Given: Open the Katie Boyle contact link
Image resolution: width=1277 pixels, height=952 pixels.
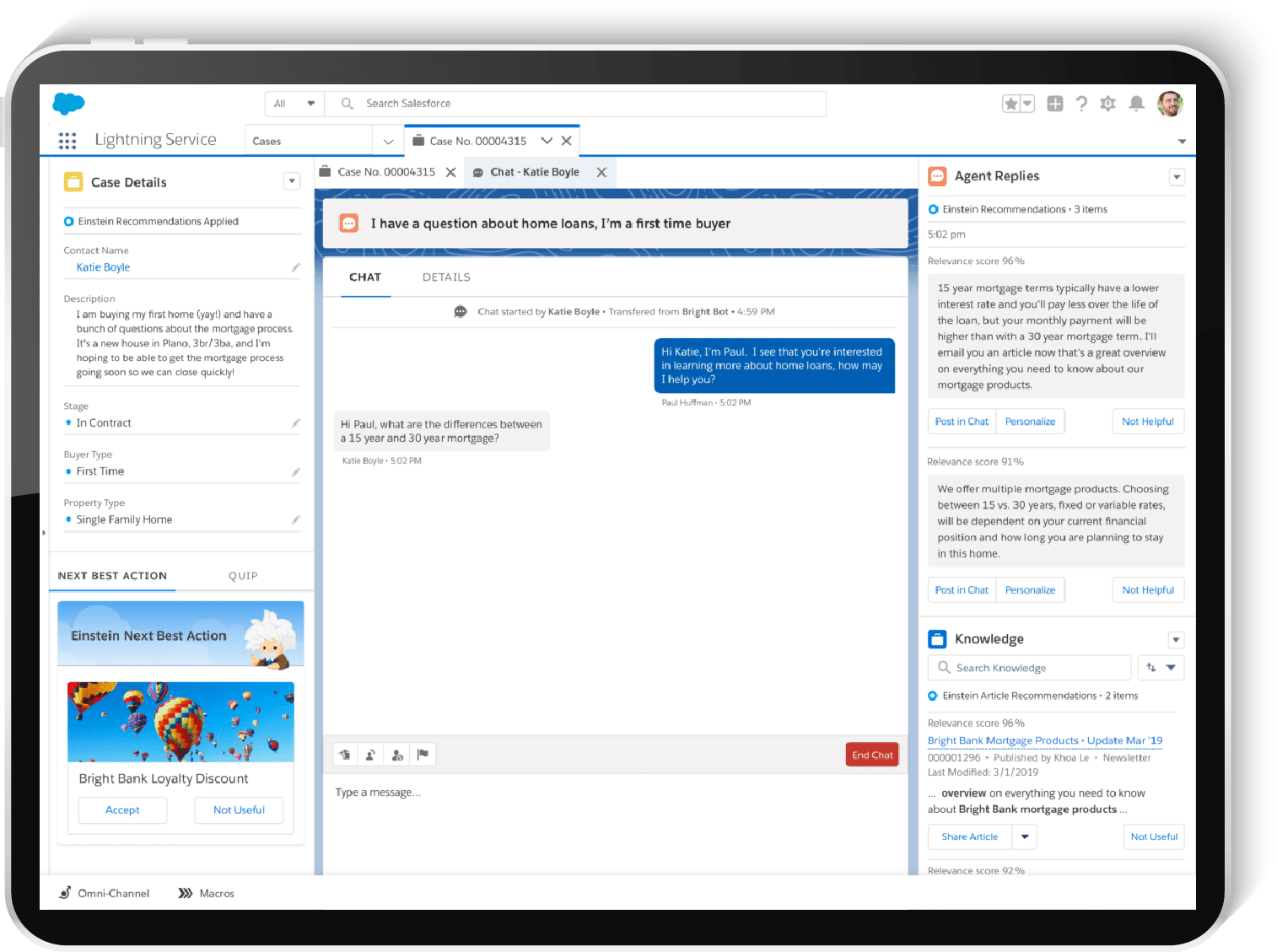Looking at the screenshot, I should pos(103,267).
